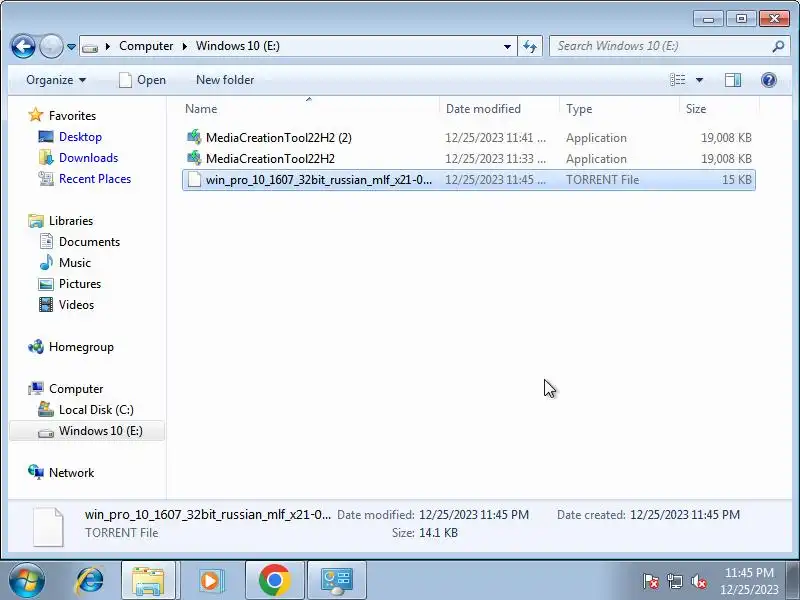Open the recent pages dropdown arrow
Screen dimensions: 800x600
[71, 47]
